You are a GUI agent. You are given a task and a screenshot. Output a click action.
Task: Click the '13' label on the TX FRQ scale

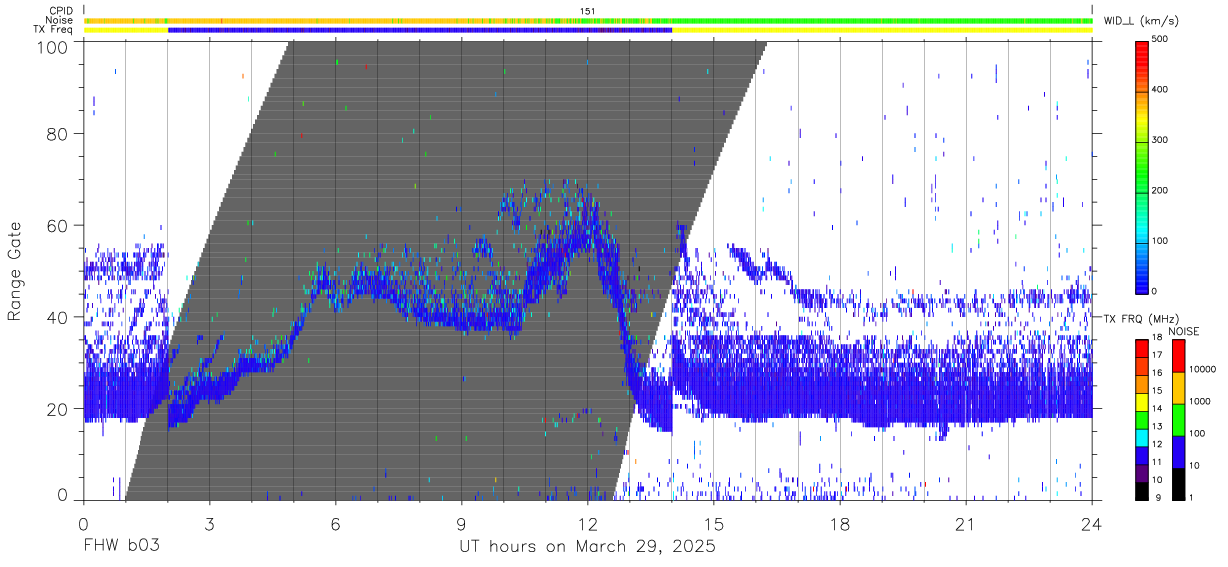(x=1157, y=426)
